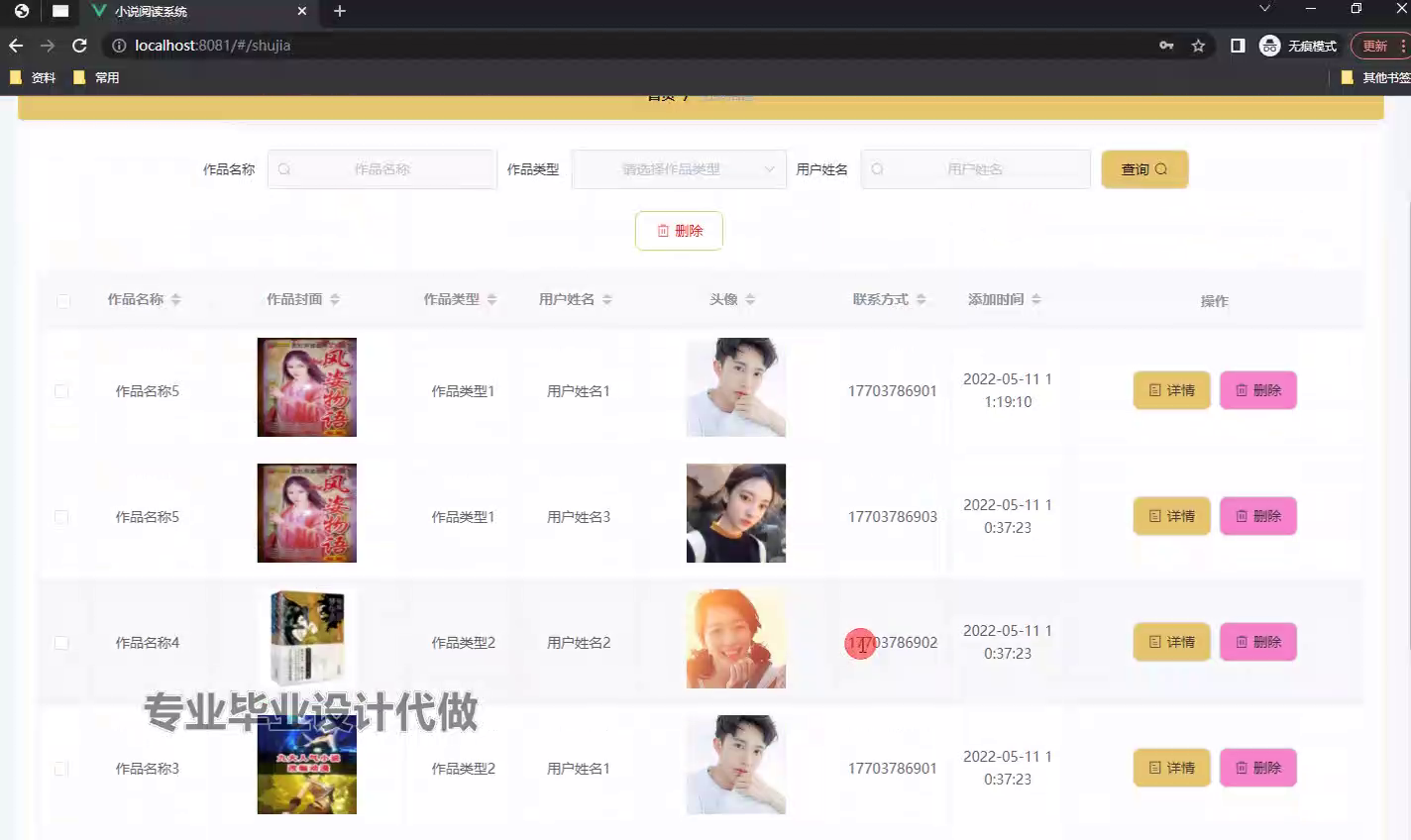Open 详情 for 作品名称4 row

click(x=1172, y=642)
